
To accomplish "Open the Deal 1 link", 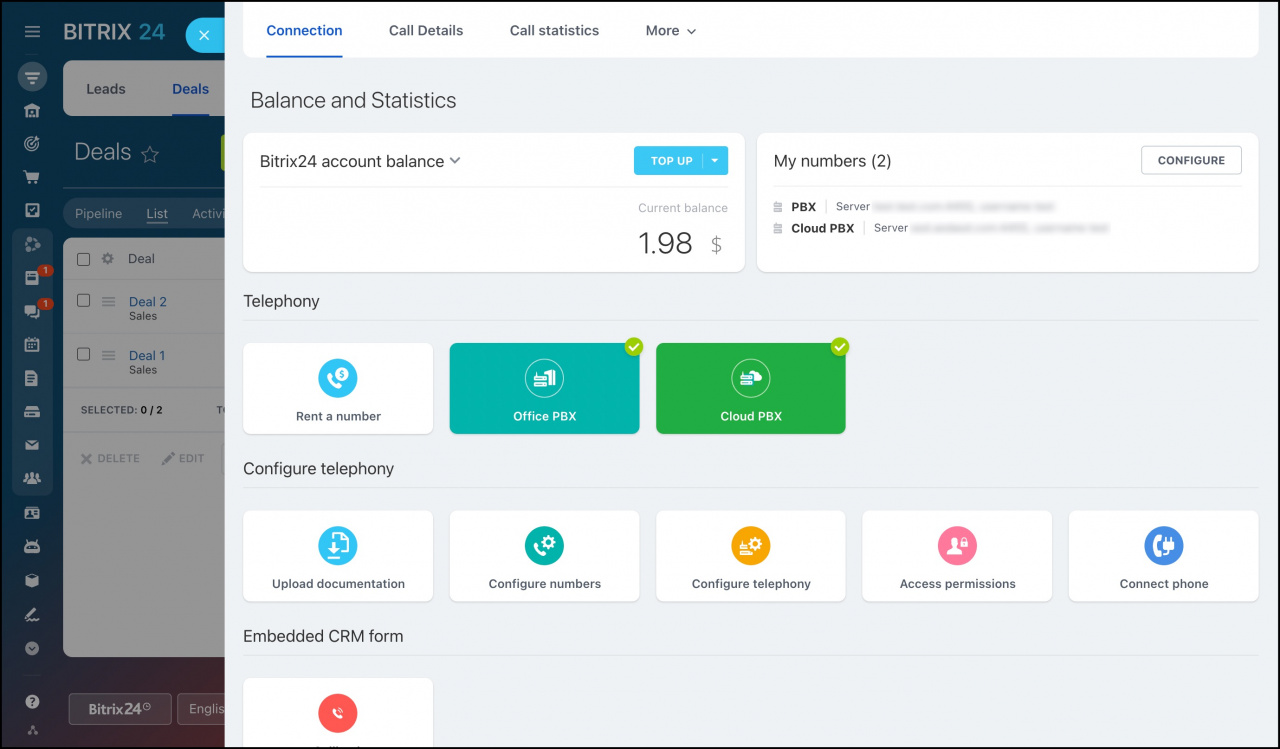I will click(147, 356).
